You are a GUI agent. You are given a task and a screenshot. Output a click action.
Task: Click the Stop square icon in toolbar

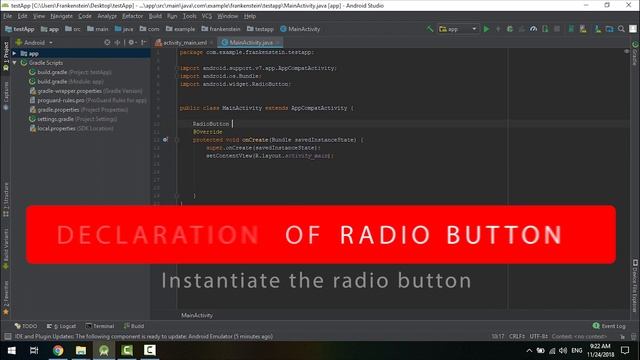(x=557, y=29)
